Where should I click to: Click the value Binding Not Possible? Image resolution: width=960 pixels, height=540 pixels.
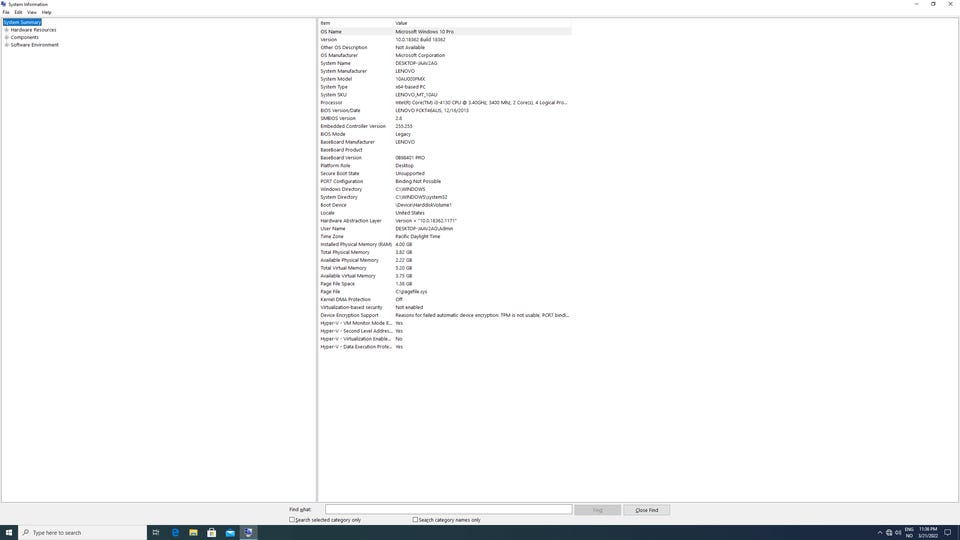click(x=418, y=181)
